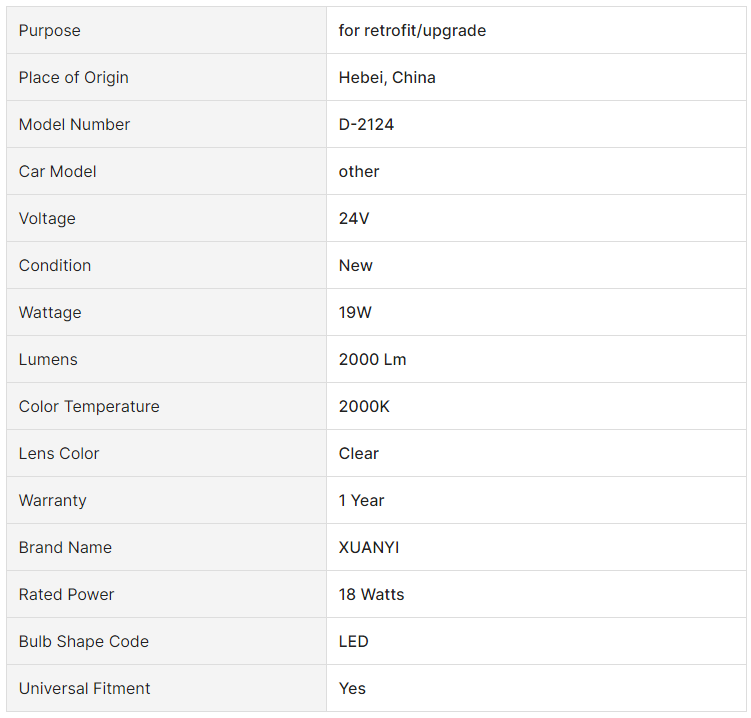Image resolution: width=751 pixels, height=718 pixels.
Task: Select the Color Temperature value 2000K
Action: [364, 406]
